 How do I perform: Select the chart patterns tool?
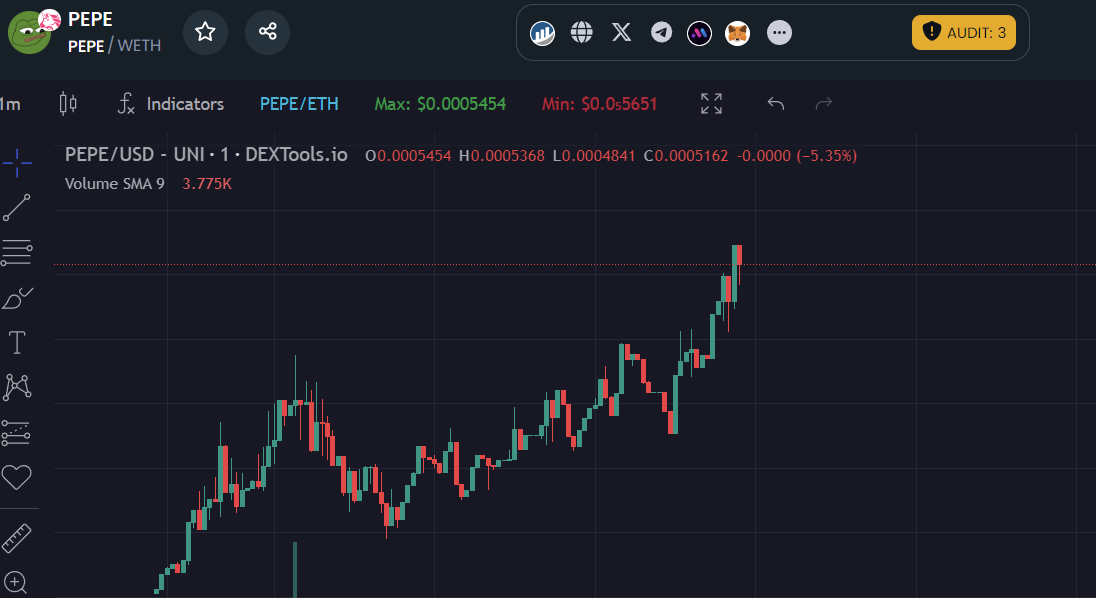point(17,387)
